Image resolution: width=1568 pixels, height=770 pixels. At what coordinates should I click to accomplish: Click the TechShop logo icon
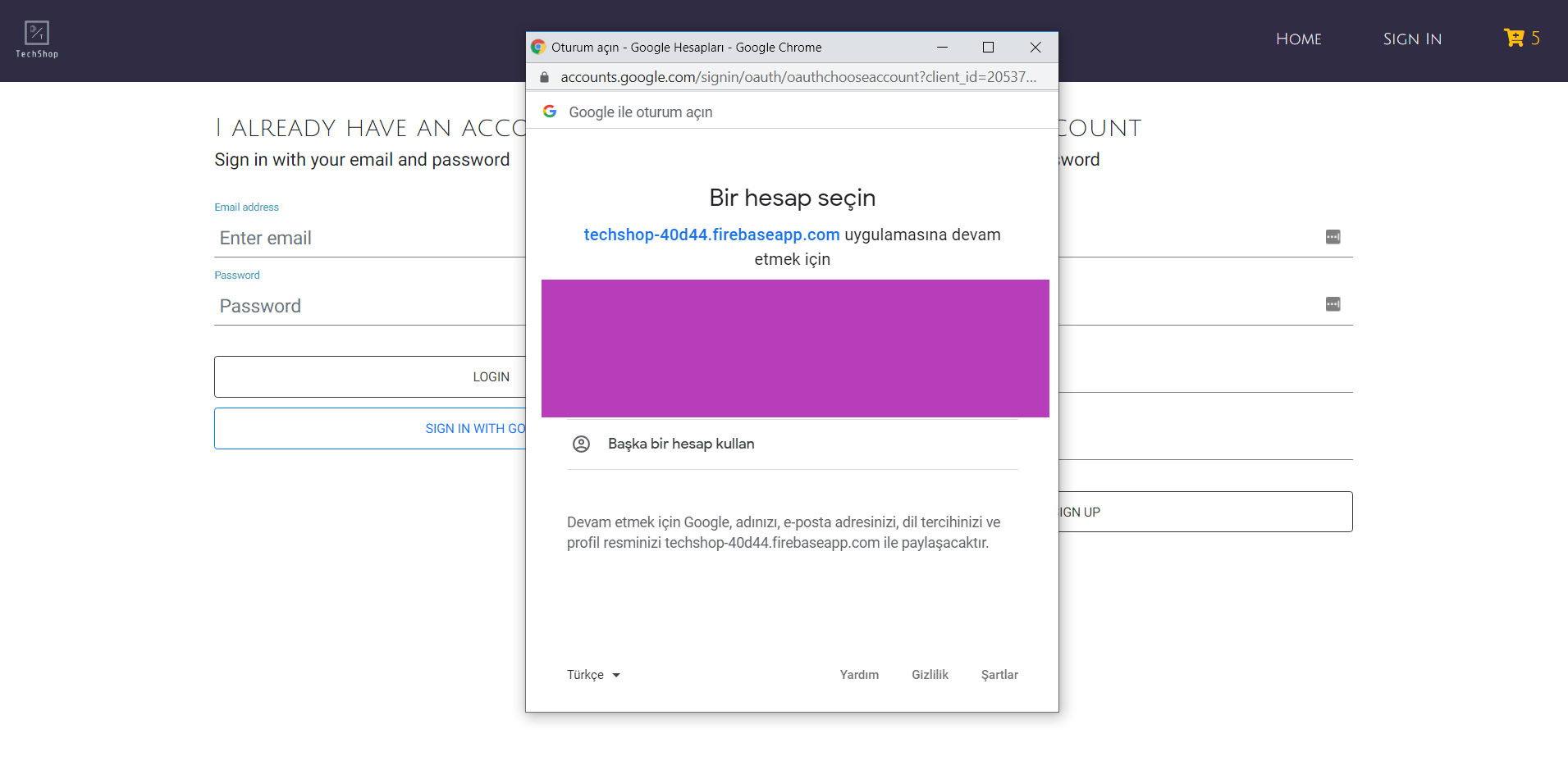point(37,39)
